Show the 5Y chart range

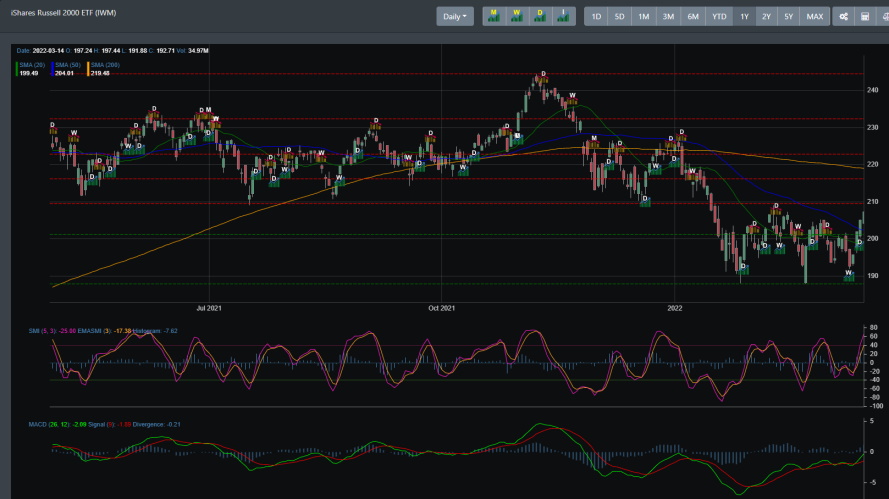click(x=789, y=16)
